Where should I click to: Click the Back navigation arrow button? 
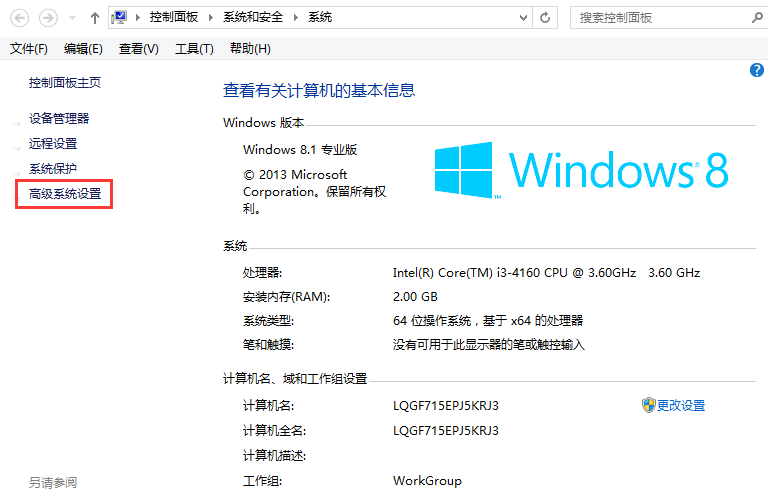pos(20,18)
